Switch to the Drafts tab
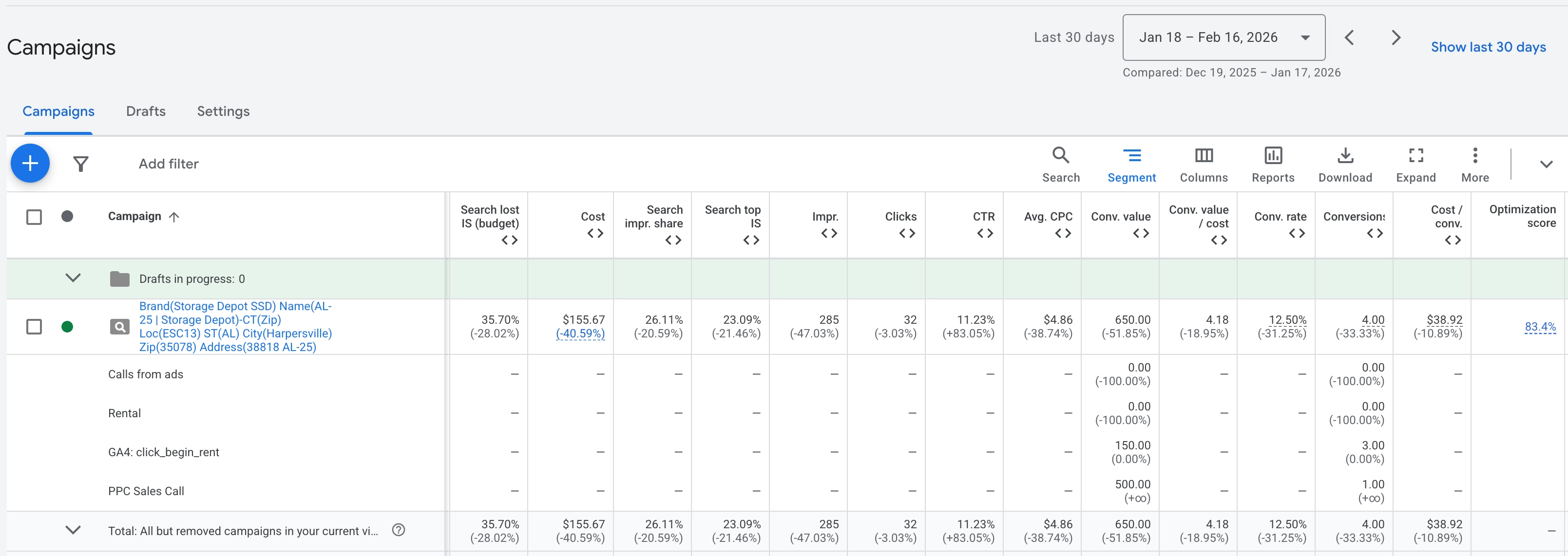Screen dimensions: 1568x556 pyautogui.click(x=146, y=111)
